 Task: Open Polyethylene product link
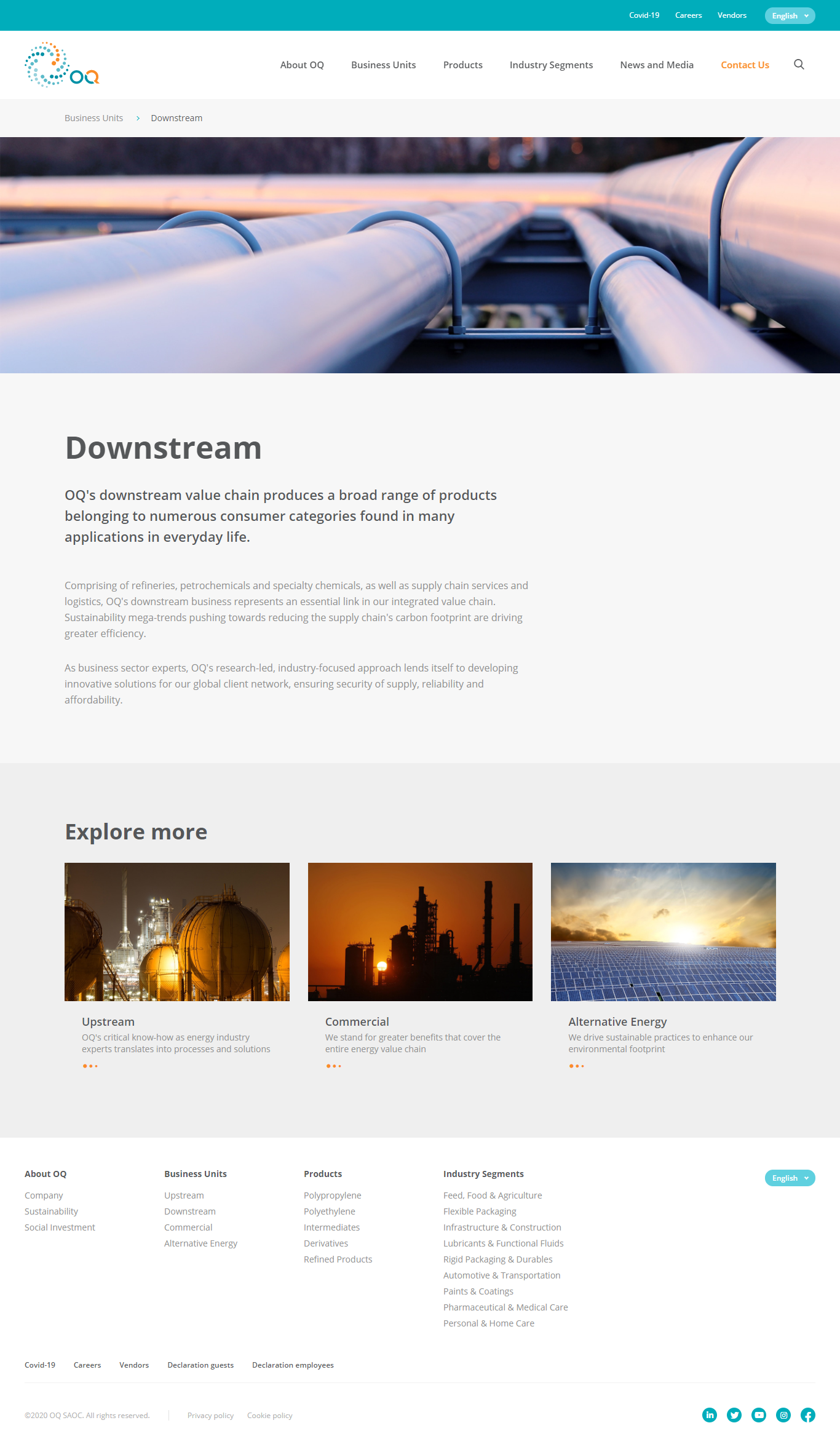pos(330,1211)
